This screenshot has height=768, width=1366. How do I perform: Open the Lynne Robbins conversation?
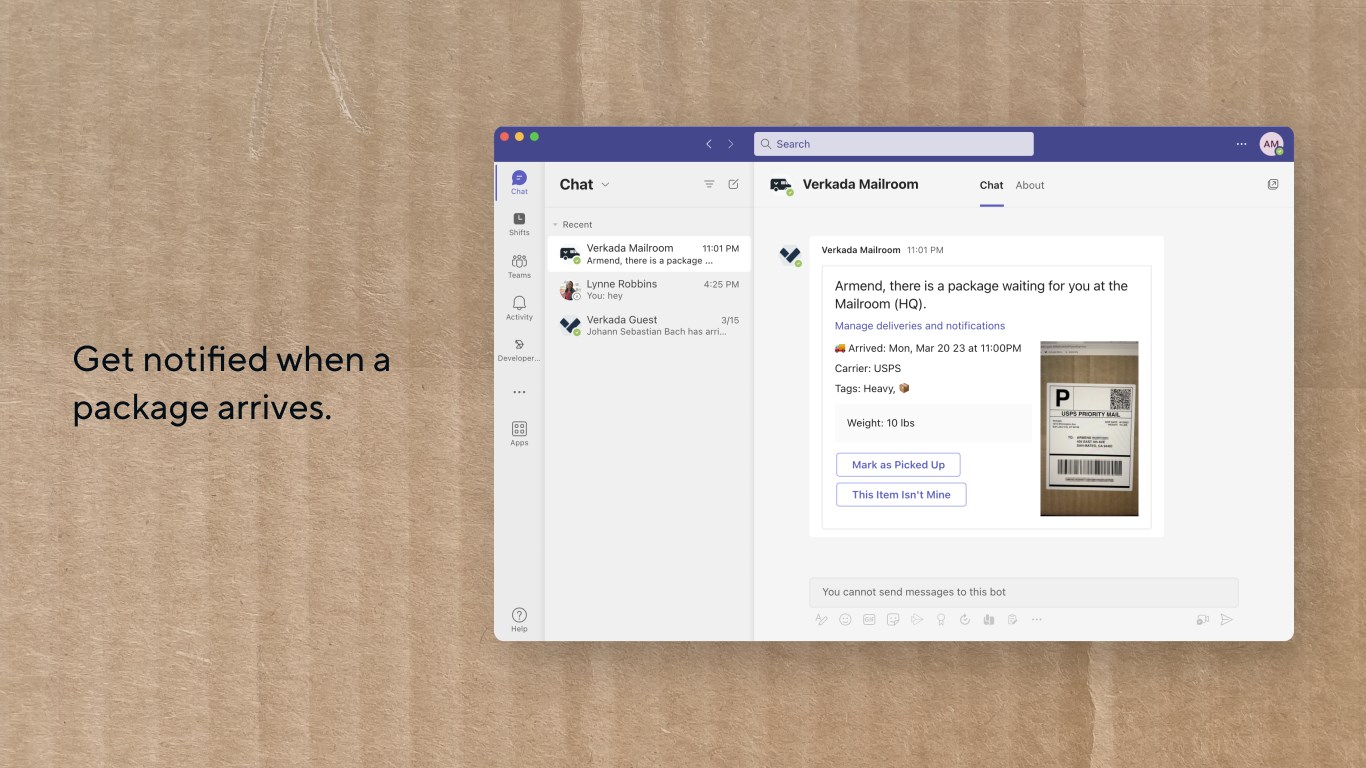tap(649, 290)
